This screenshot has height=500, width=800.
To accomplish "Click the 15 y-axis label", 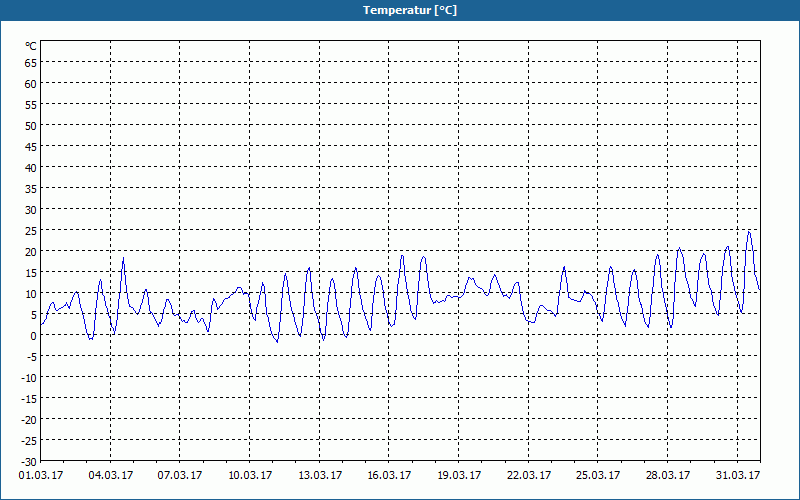I will pyautogui.click(x=31, y=272).
